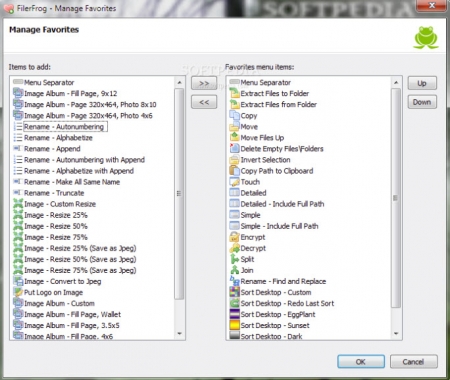Screen dimensions: 450x380
Task: Click the Rename - Find and Replace icon
Action: coord(235,281)
